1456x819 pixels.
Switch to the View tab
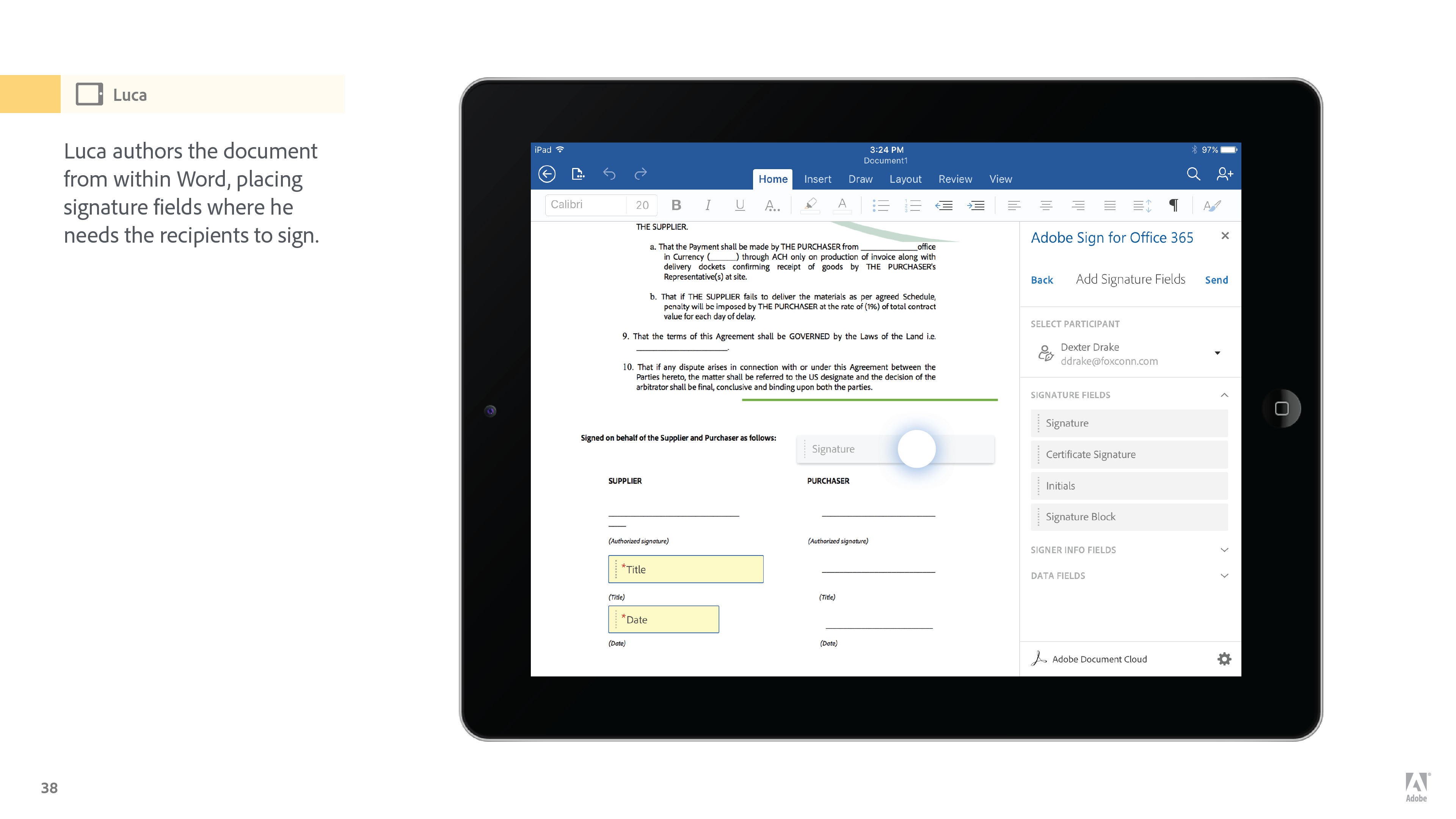click(1001, 179)
